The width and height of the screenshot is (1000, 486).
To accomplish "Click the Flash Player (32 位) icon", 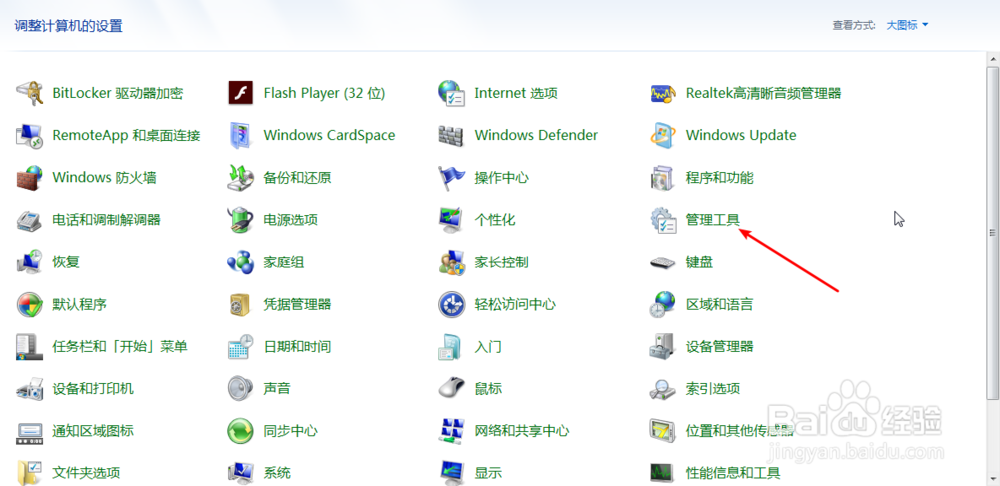I will [240, 93].
